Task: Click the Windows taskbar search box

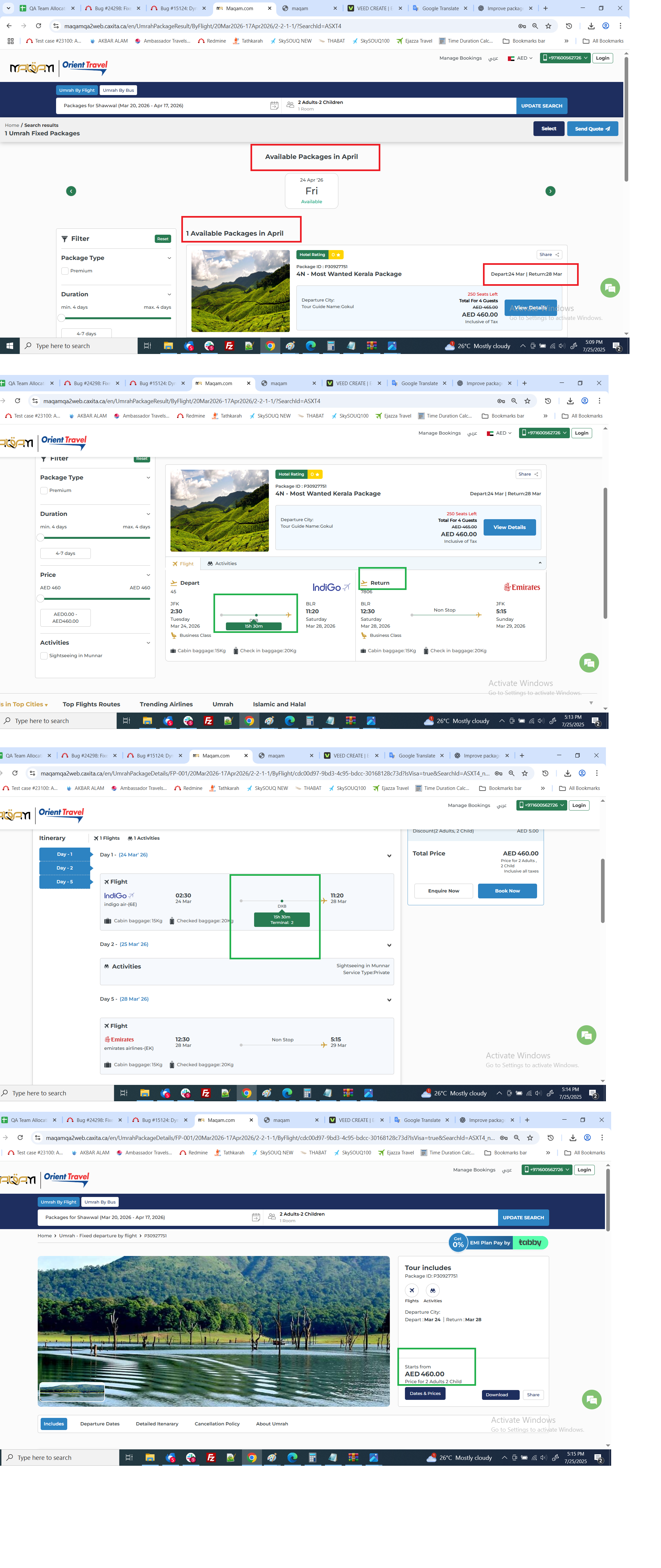Action: point(79,346)
